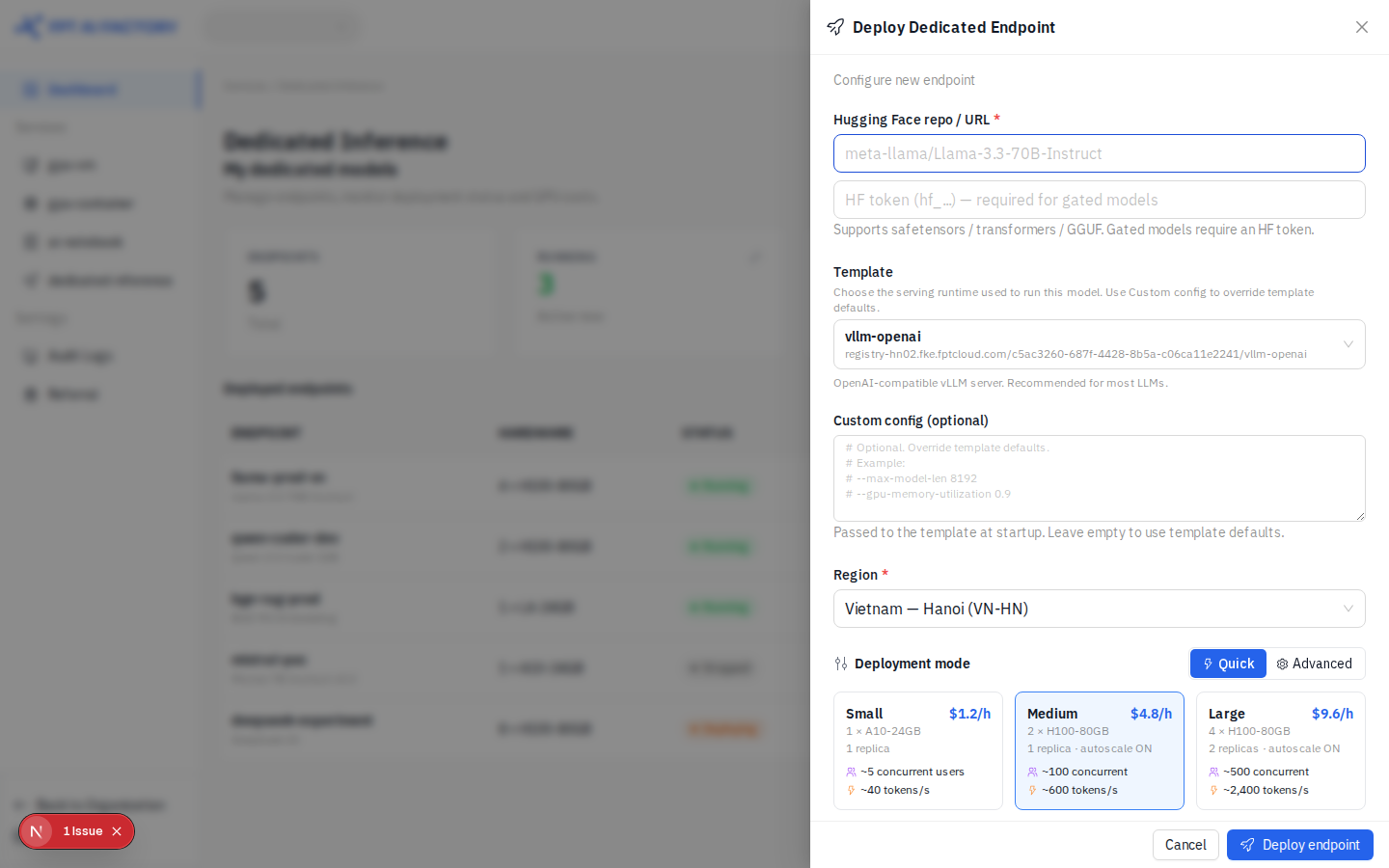Viewport: 1389px width, 868px height.
Task: Click the gear icon on Advanced button
Action: pos(1282,664)
